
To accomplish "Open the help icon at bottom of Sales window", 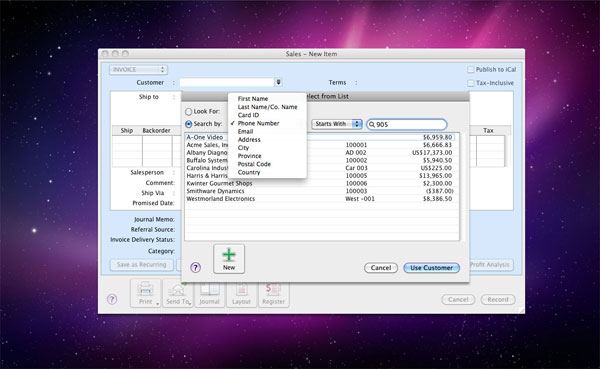I will coord(112,299).
